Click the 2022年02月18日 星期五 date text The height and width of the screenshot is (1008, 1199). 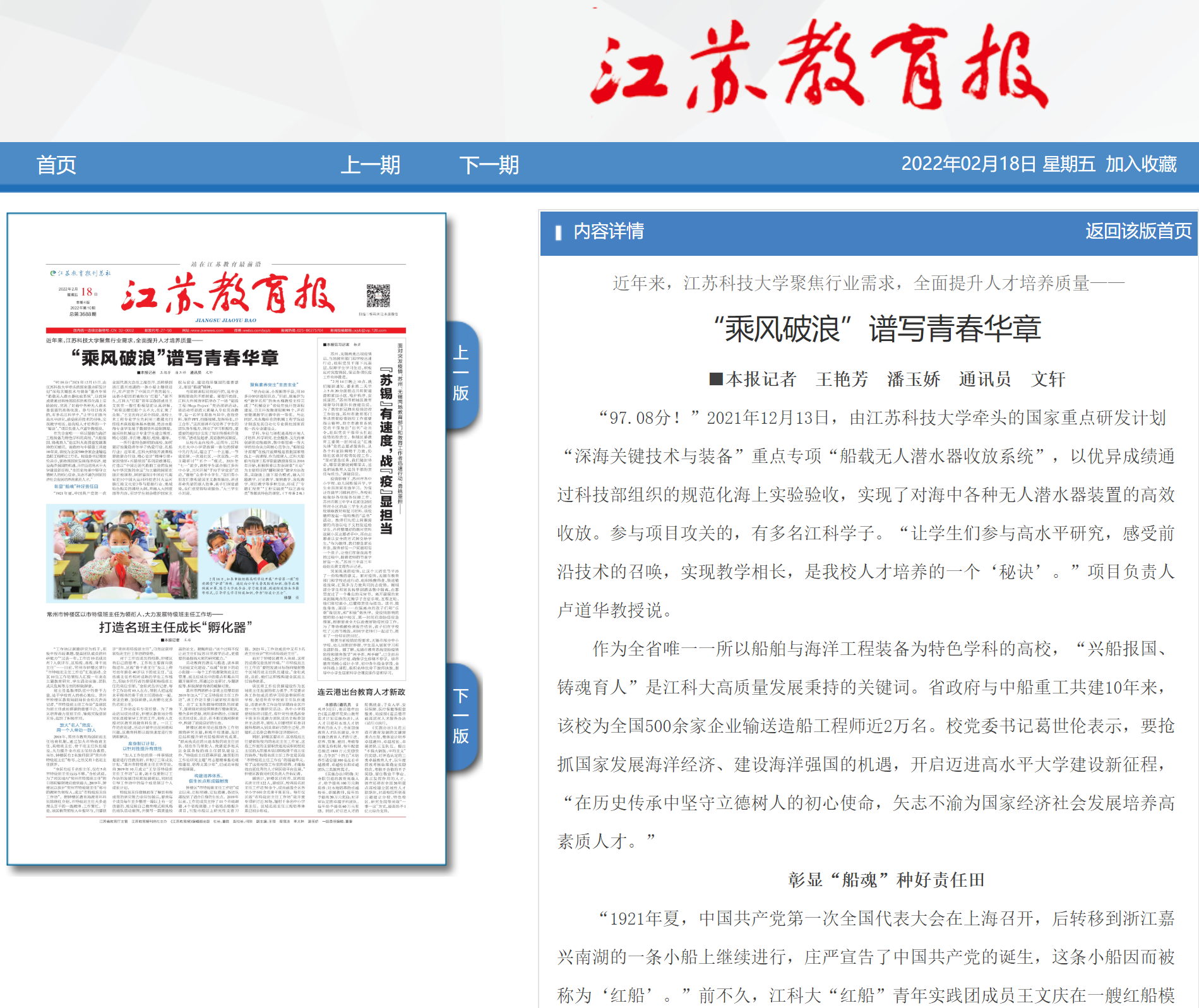pyautogui.click(x=998, y=164)
